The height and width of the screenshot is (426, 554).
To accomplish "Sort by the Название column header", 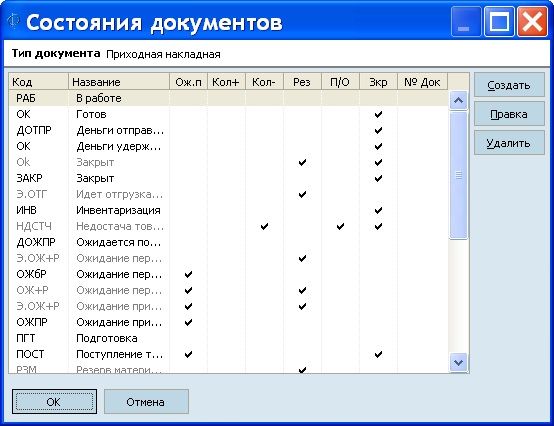I will pyautogui.click(x=119, y=82).
